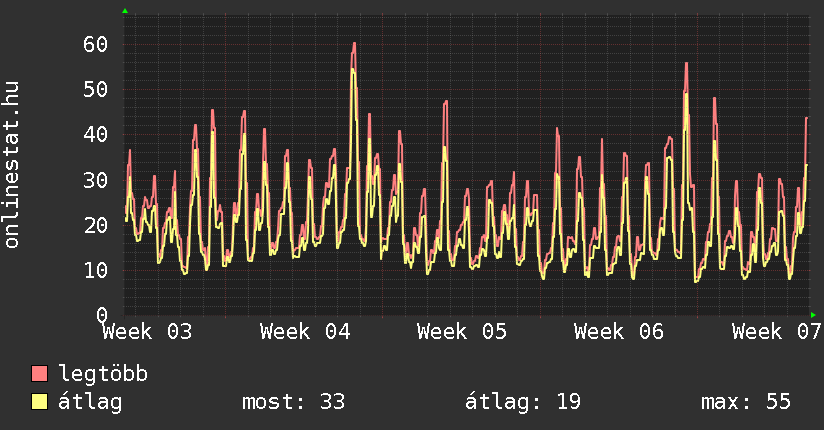824x430 pixels.
Task: Select the legtöbb legend label
Action: tap(103, 374)
